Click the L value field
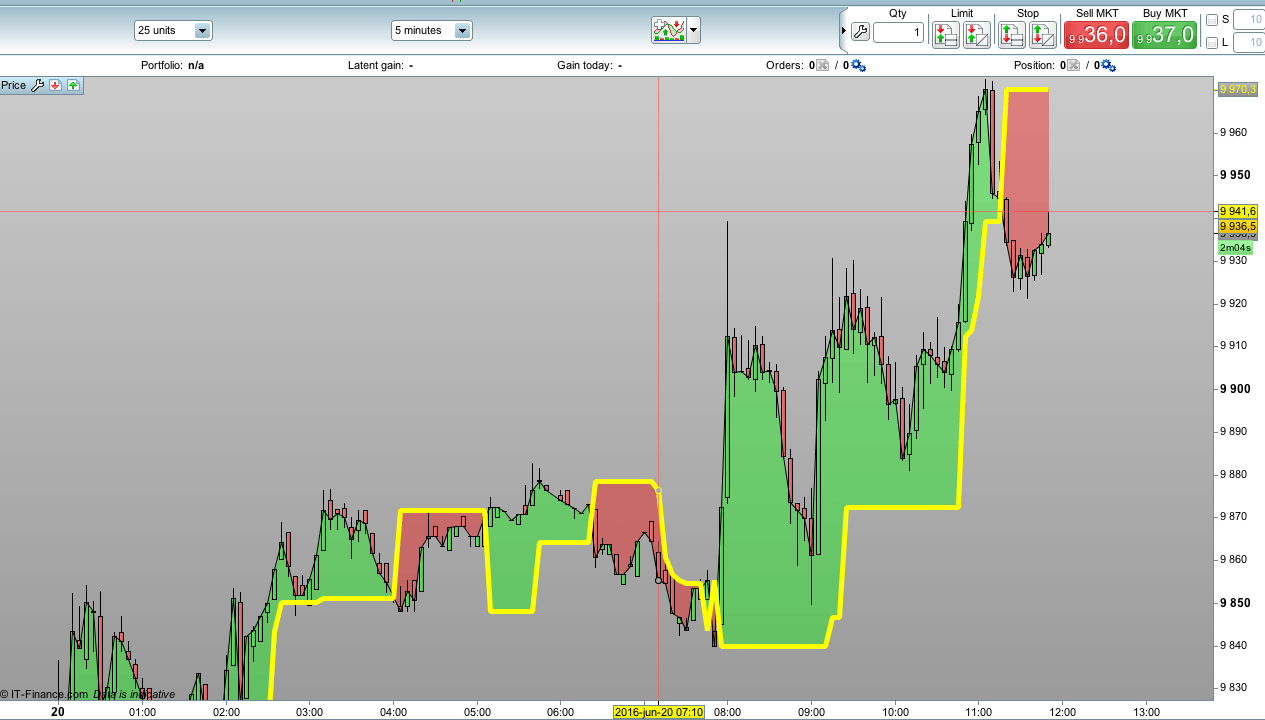 (x=1249, y=42)
